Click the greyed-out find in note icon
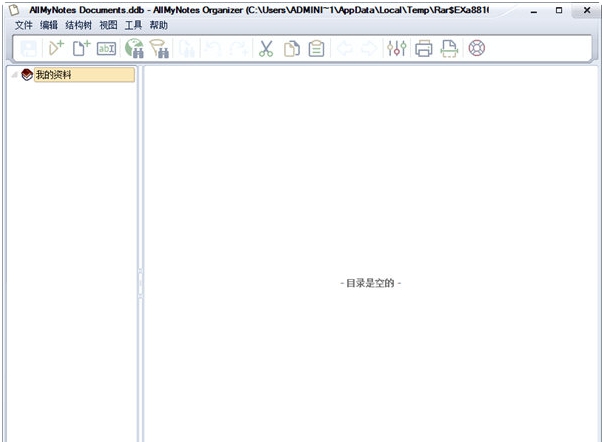This screenshot has width=604, height=442. 187,49
